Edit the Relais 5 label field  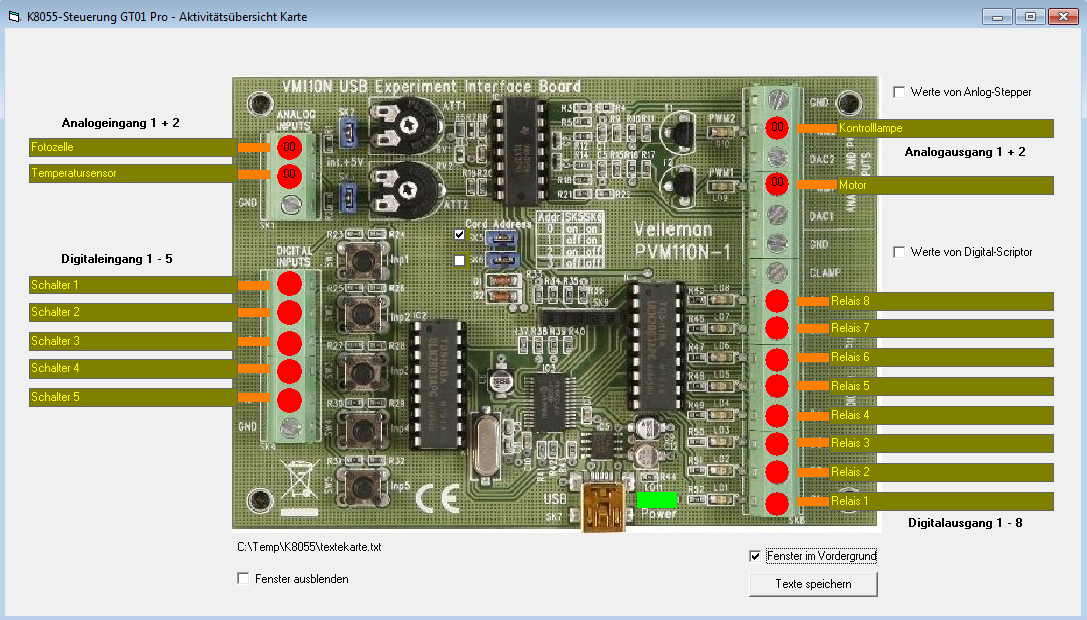(941, 386)
